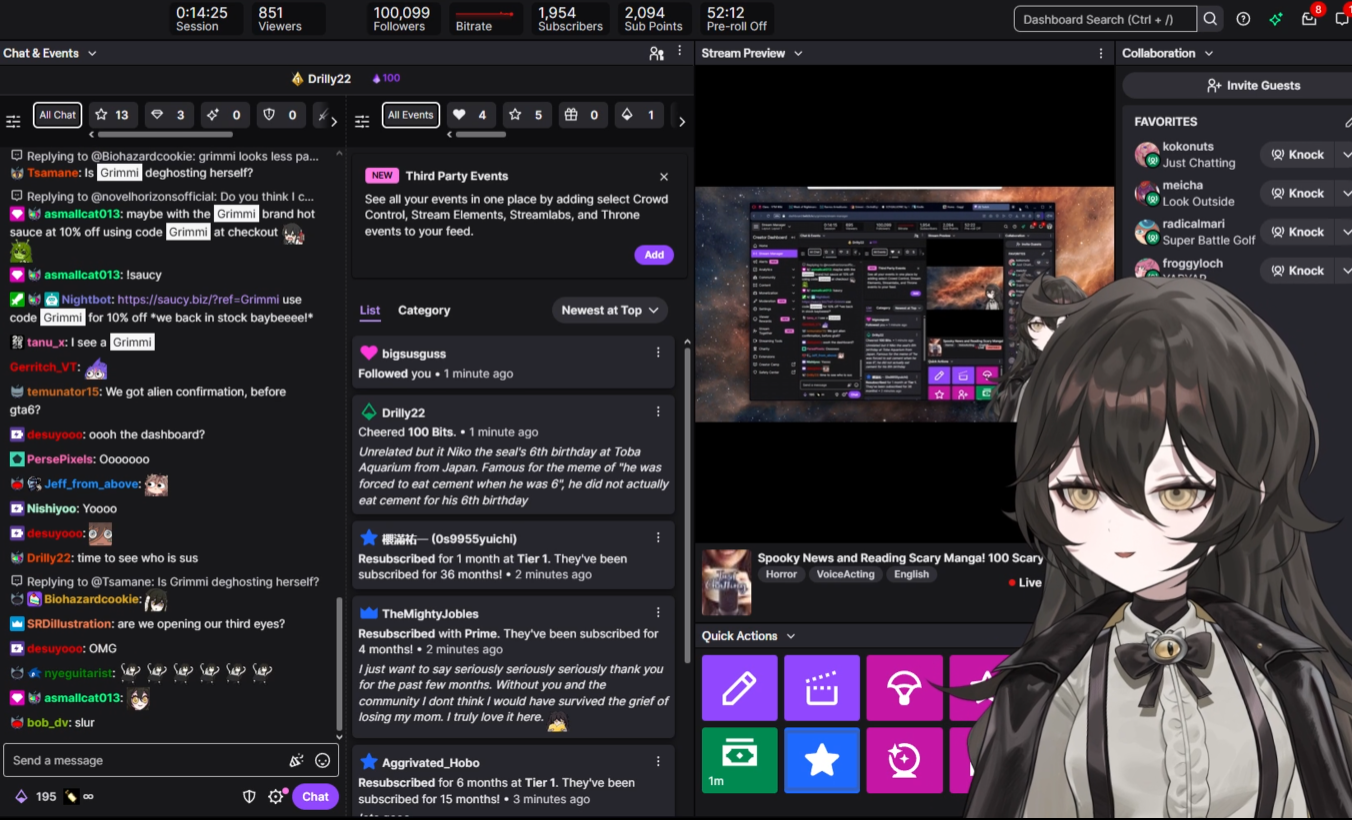Dismiss the Third Party Events card
The width and height of the screenshot is (1352, 820).
pyautogui.click(x=664, y=177)
